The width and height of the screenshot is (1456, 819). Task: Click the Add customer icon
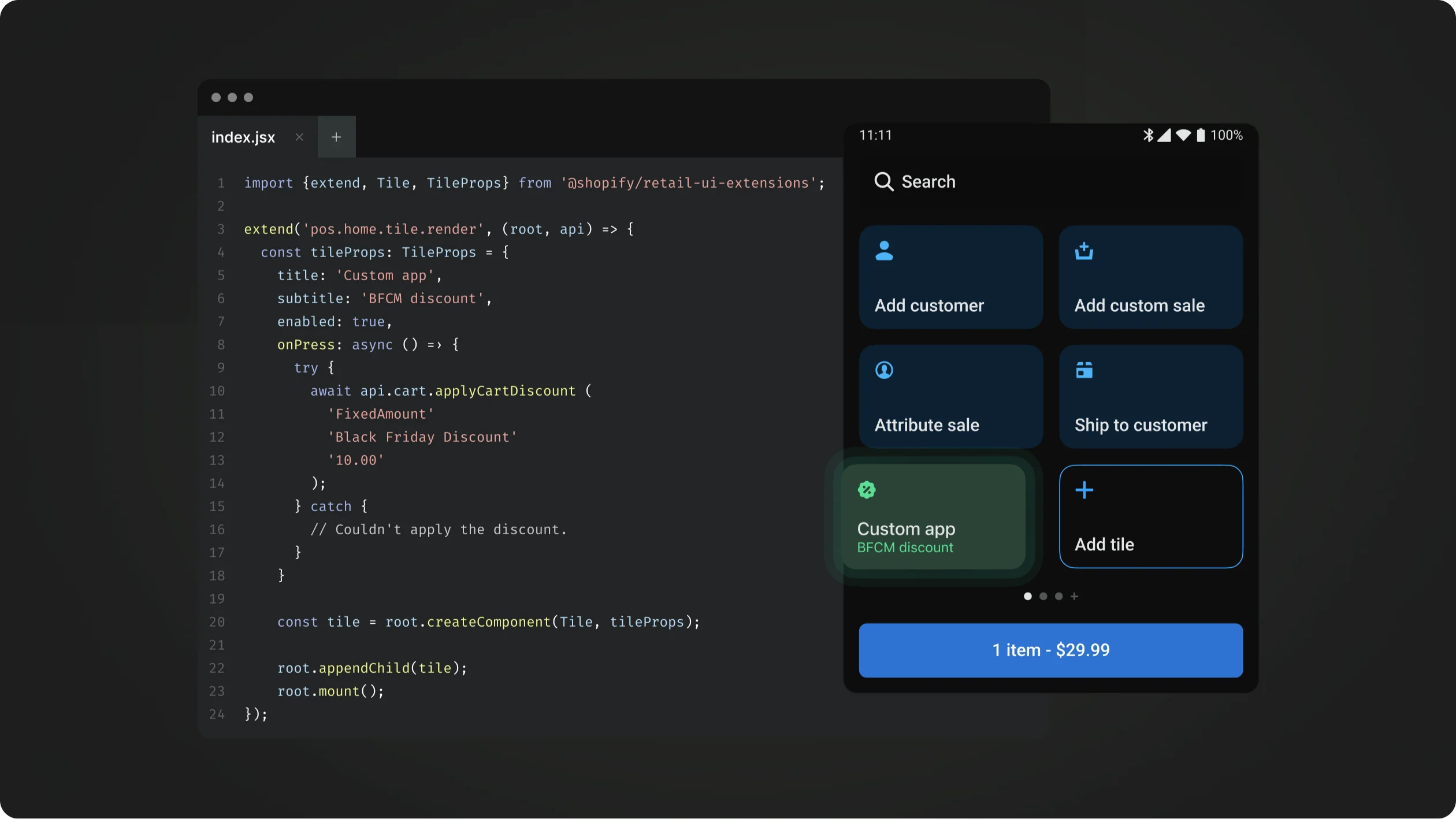tap(884, 250)
